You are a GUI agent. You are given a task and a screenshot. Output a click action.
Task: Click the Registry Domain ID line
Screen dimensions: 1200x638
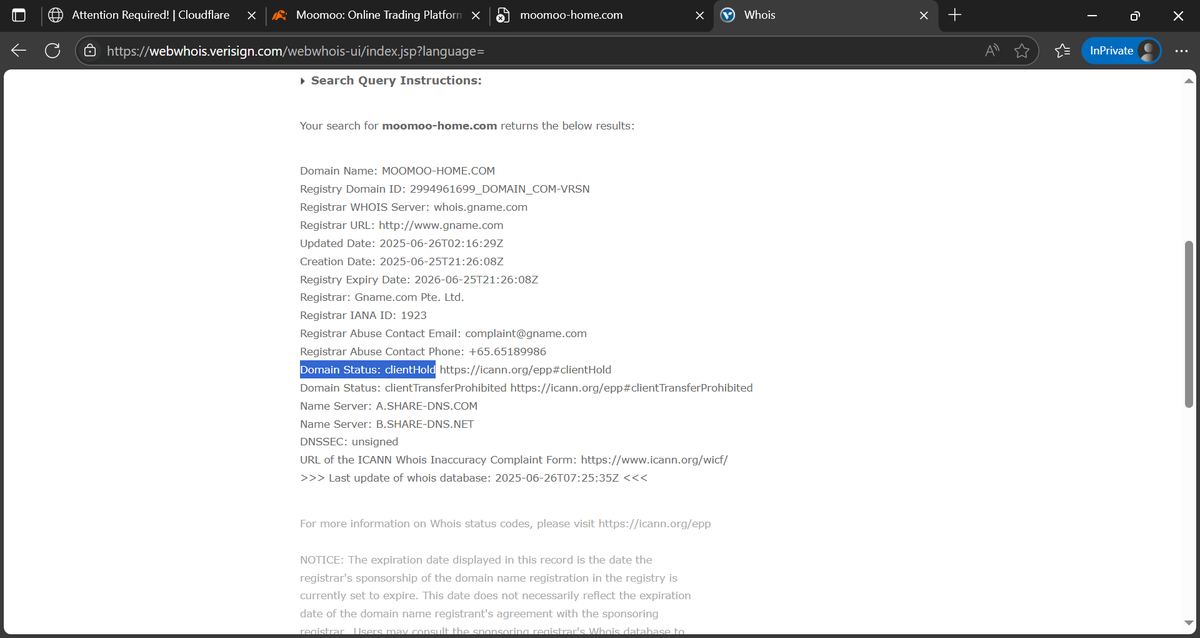[x=445, y=189]
